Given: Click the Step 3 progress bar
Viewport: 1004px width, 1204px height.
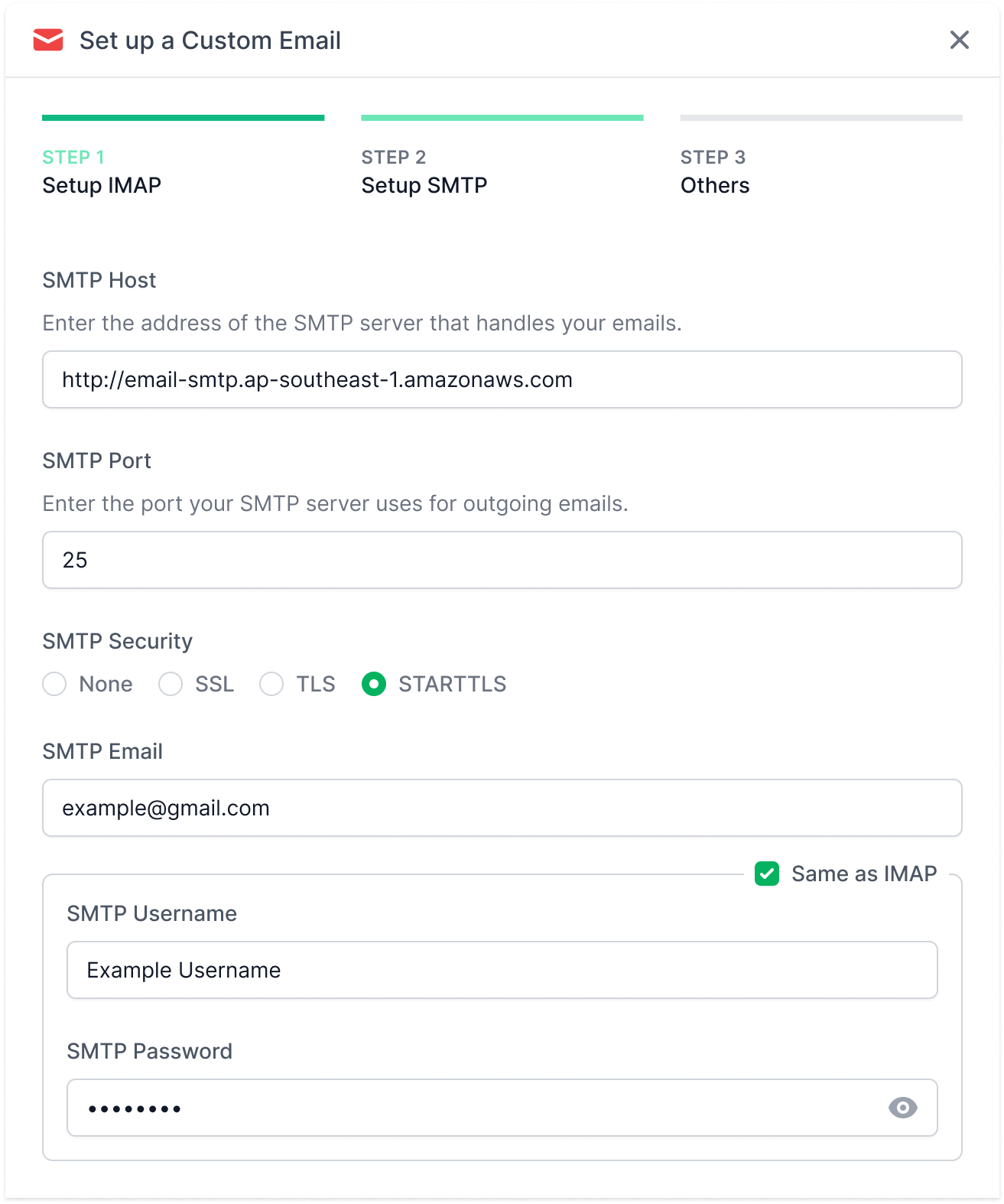Looking at the screenshot, I should coord(821,118).
